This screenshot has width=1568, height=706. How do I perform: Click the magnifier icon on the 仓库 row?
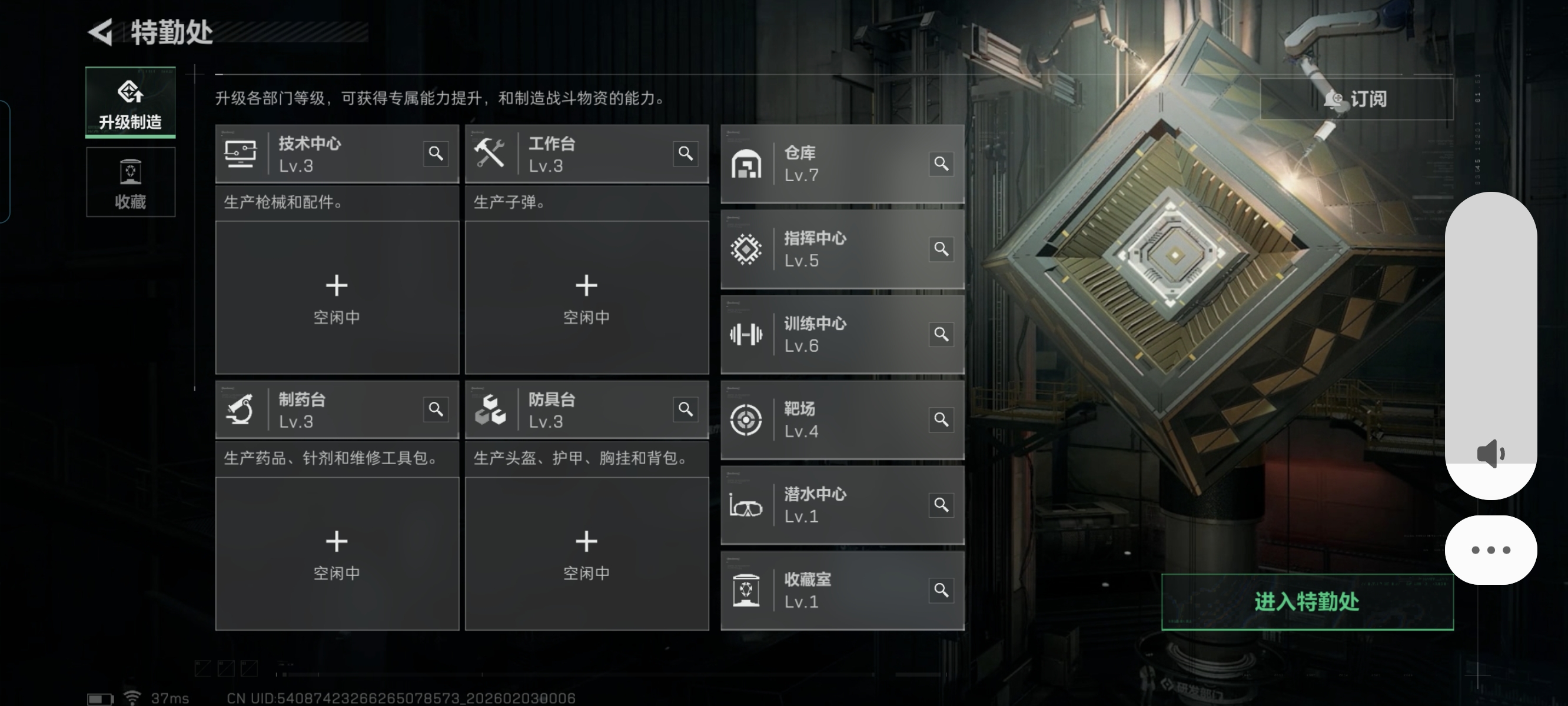click(x=941, y=164)
